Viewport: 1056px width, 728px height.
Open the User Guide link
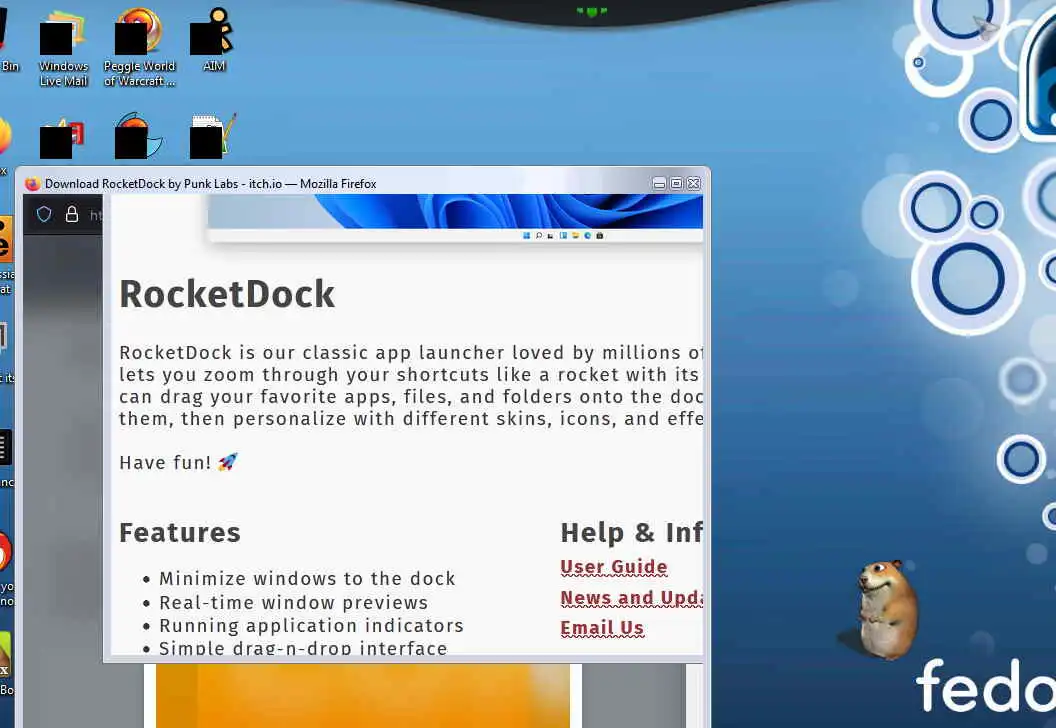click(614, 567)
